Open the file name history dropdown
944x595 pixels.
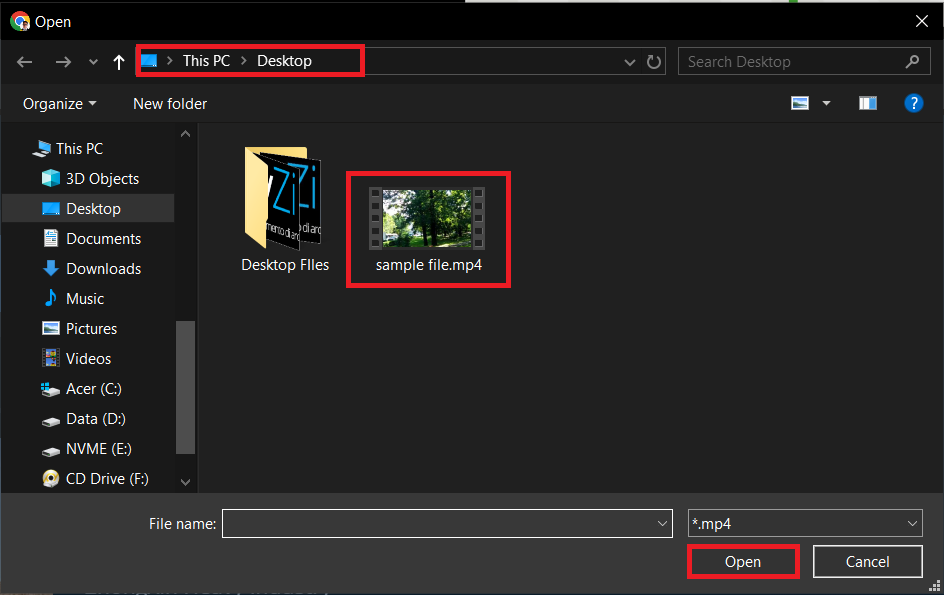coord(661,523)
